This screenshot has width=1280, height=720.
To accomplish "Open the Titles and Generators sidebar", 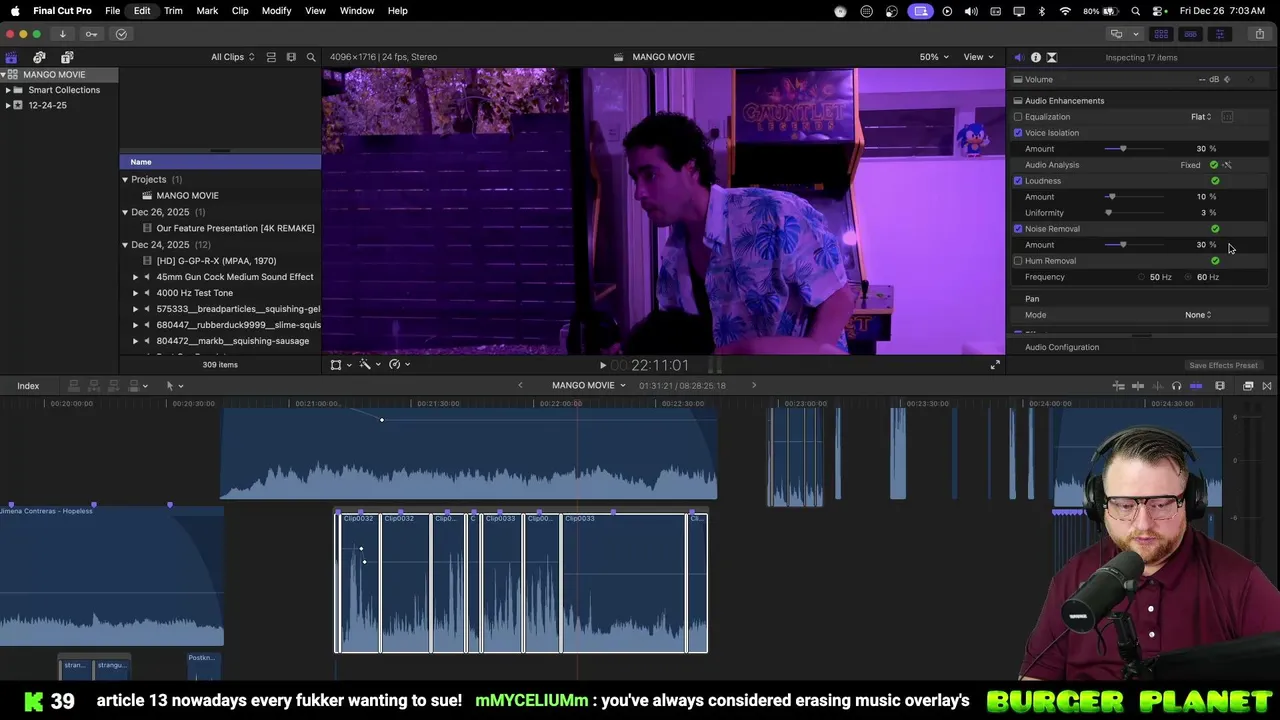I will [x=67, y=57].
